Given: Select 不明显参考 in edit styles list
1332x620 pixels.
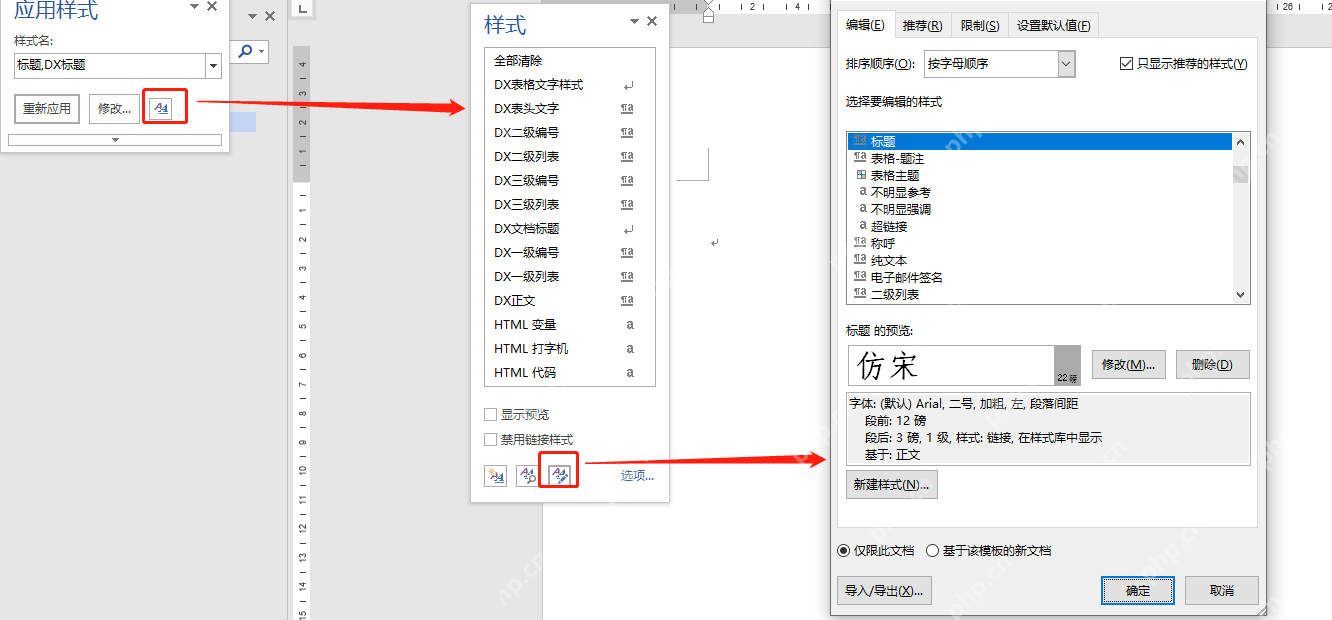Looking at the screenshot, I should (1040, 193).
